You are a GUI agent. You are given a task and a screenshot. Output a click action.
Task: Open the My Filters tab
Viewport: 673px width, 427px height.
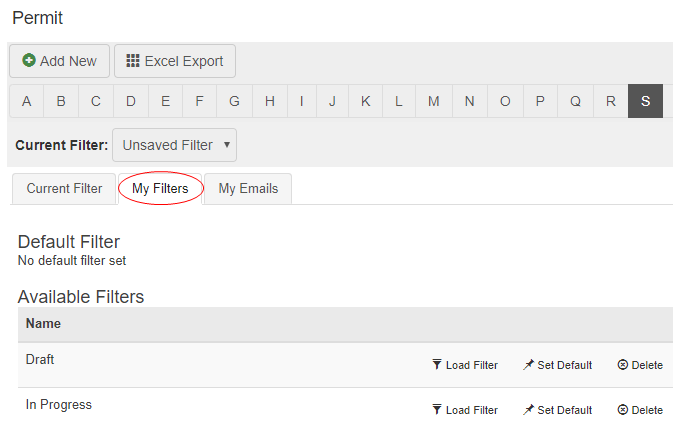pyautogui.click(x=160, y=188)
